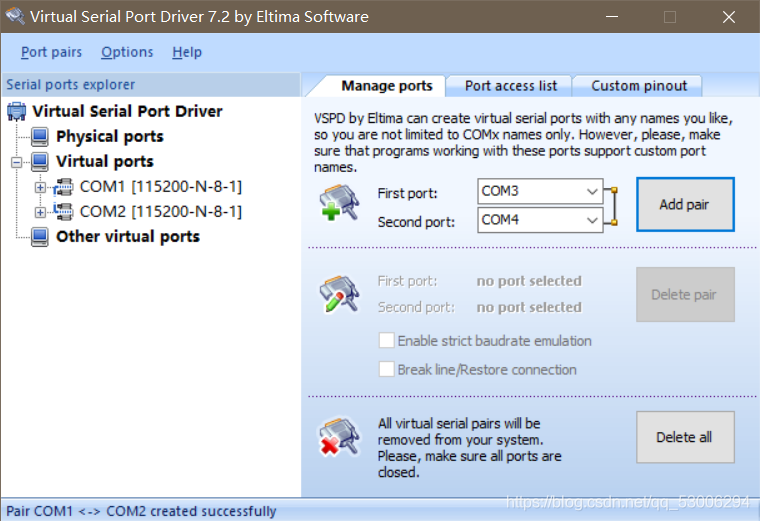Open the Port pairs menu
This screenshot has height=521, width=760.
click(51, 52)
